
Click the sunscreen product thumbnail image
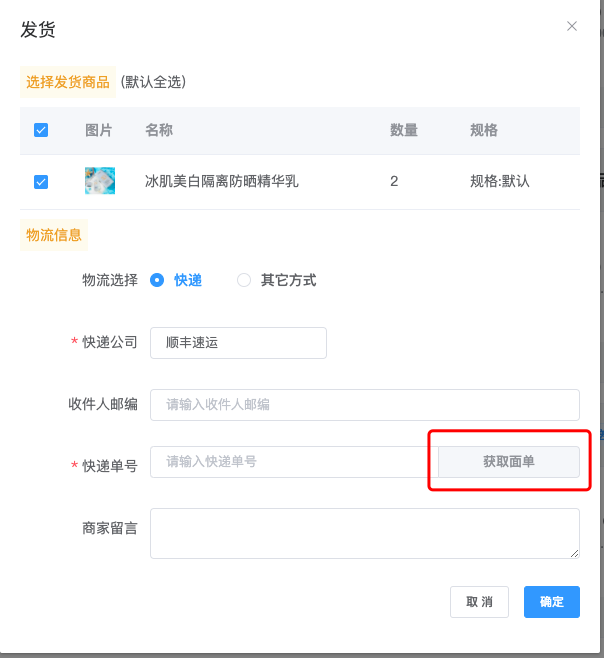(100, 181)
